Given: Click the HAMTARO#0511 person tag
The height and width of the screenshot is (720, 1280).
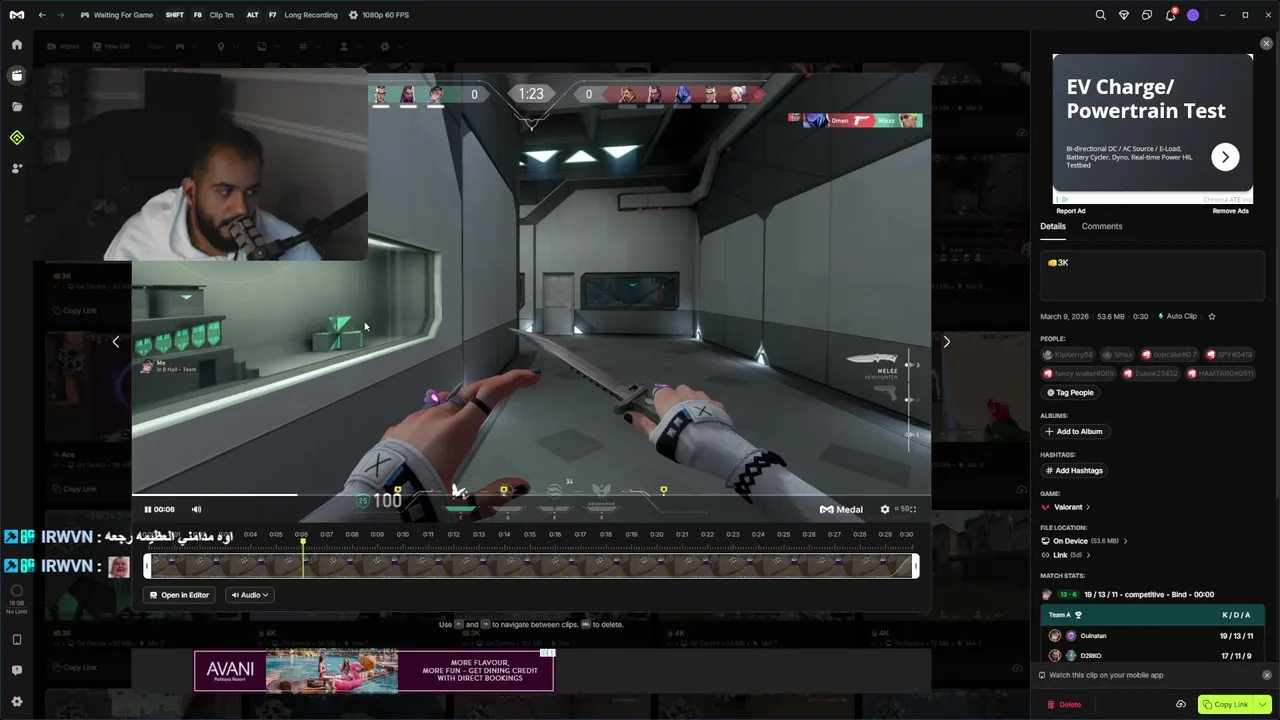Looking at the screenshot, I should click(1220, 374).
